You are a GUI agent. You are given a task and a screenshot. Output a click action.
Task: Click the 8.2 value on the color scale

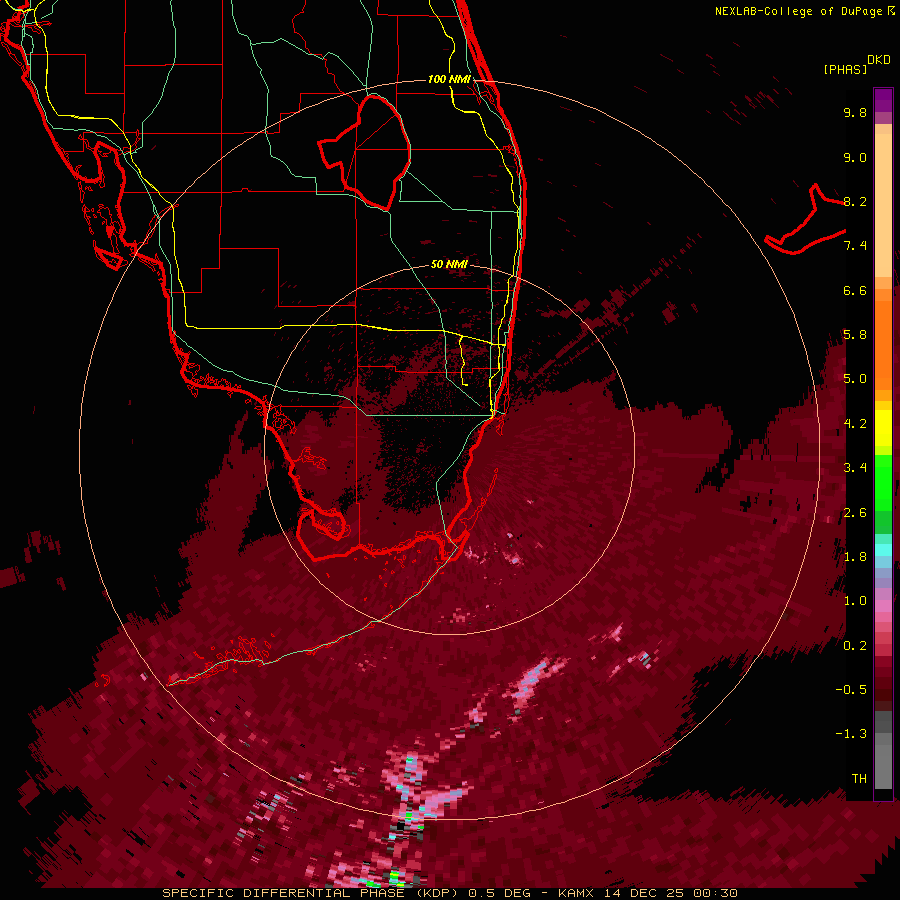coord(855,201)
